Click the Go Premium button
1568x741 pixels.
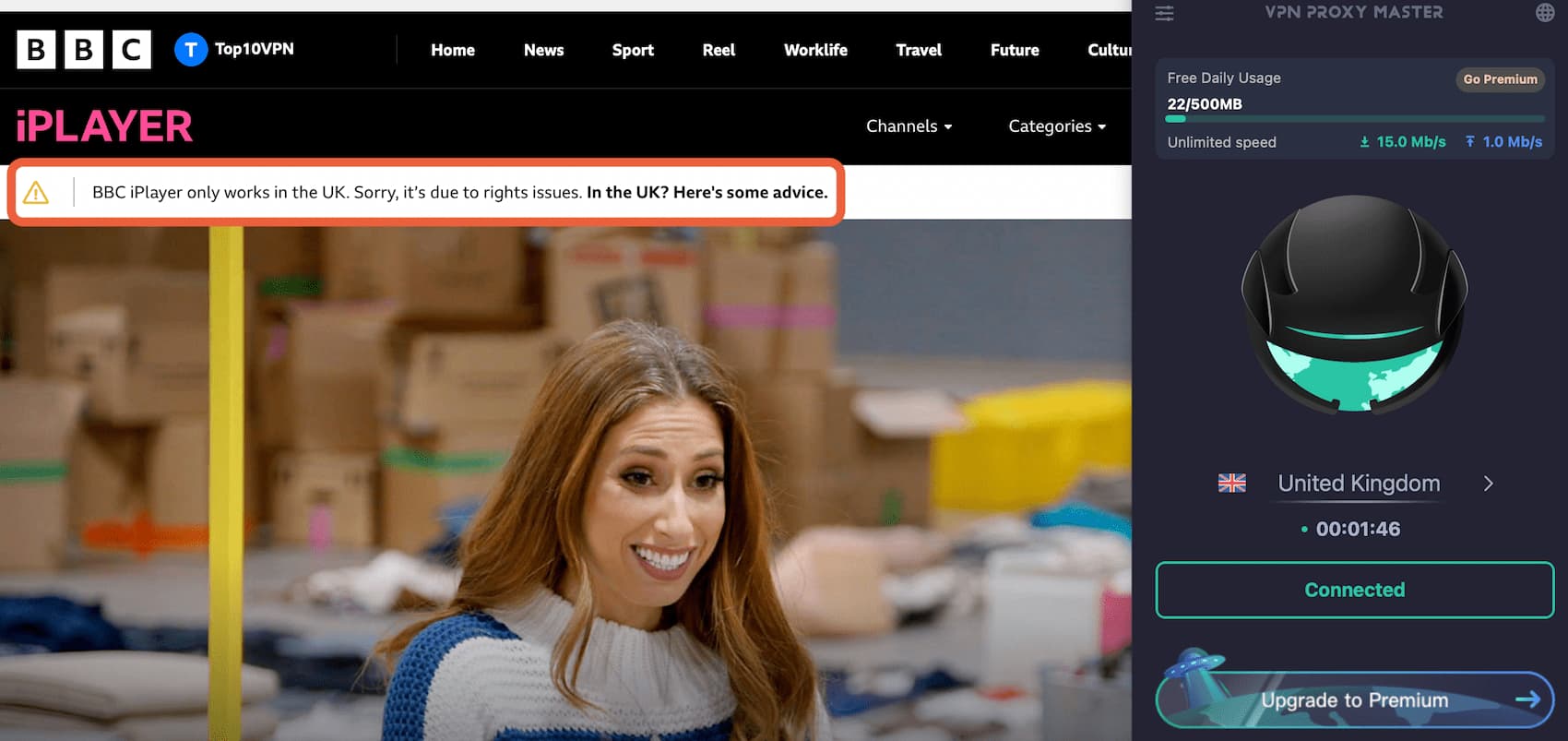tap(1500, 79)
